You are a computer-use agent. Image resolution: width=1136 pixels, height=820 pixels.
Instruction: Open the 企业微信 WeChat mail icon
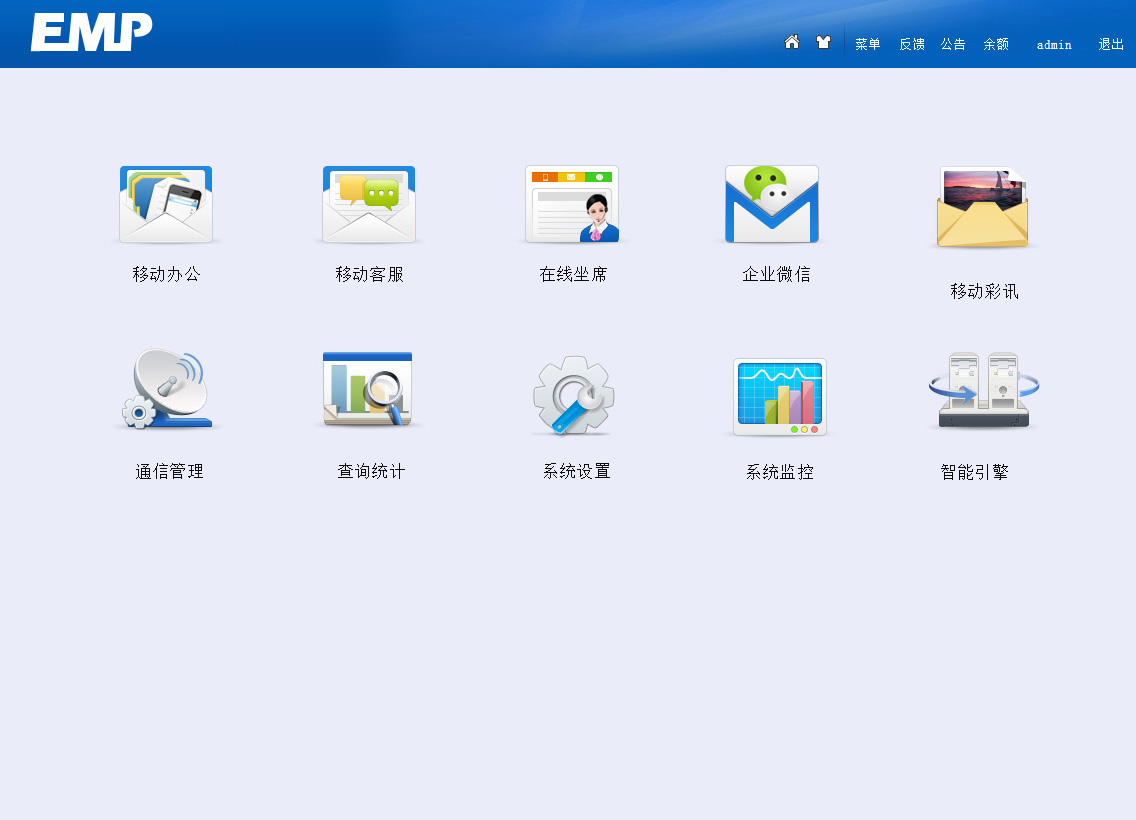coord(772,205)
